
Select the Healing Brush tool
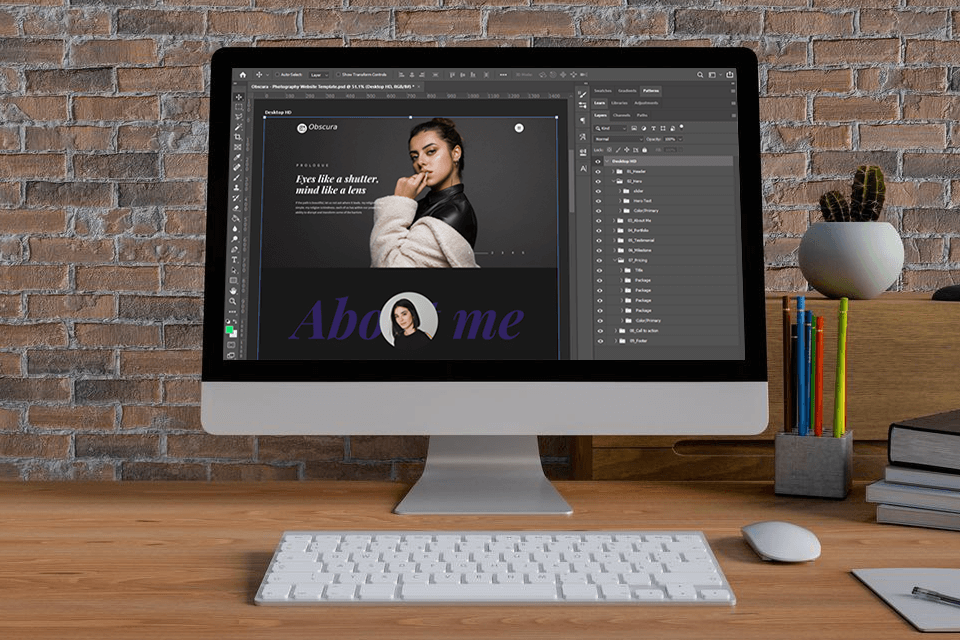coord(238,168)
